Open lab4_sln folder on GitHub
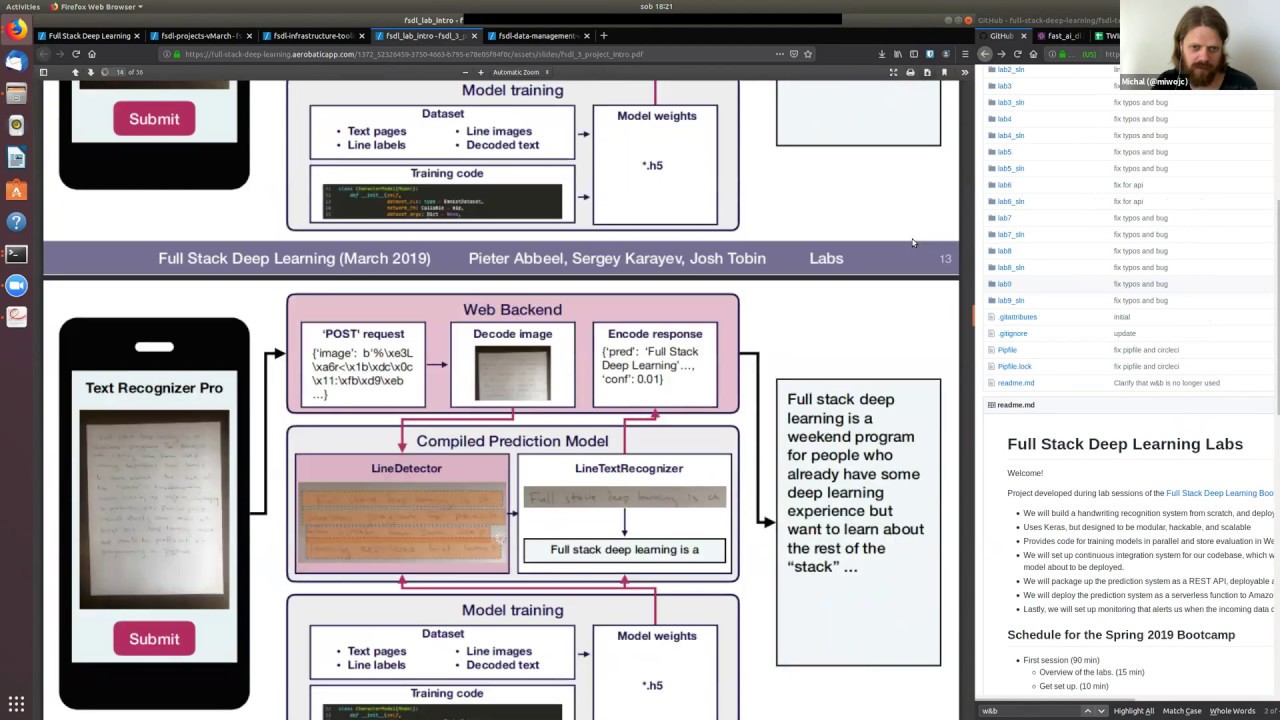 pyautogui.click(x=1010, y=135)
